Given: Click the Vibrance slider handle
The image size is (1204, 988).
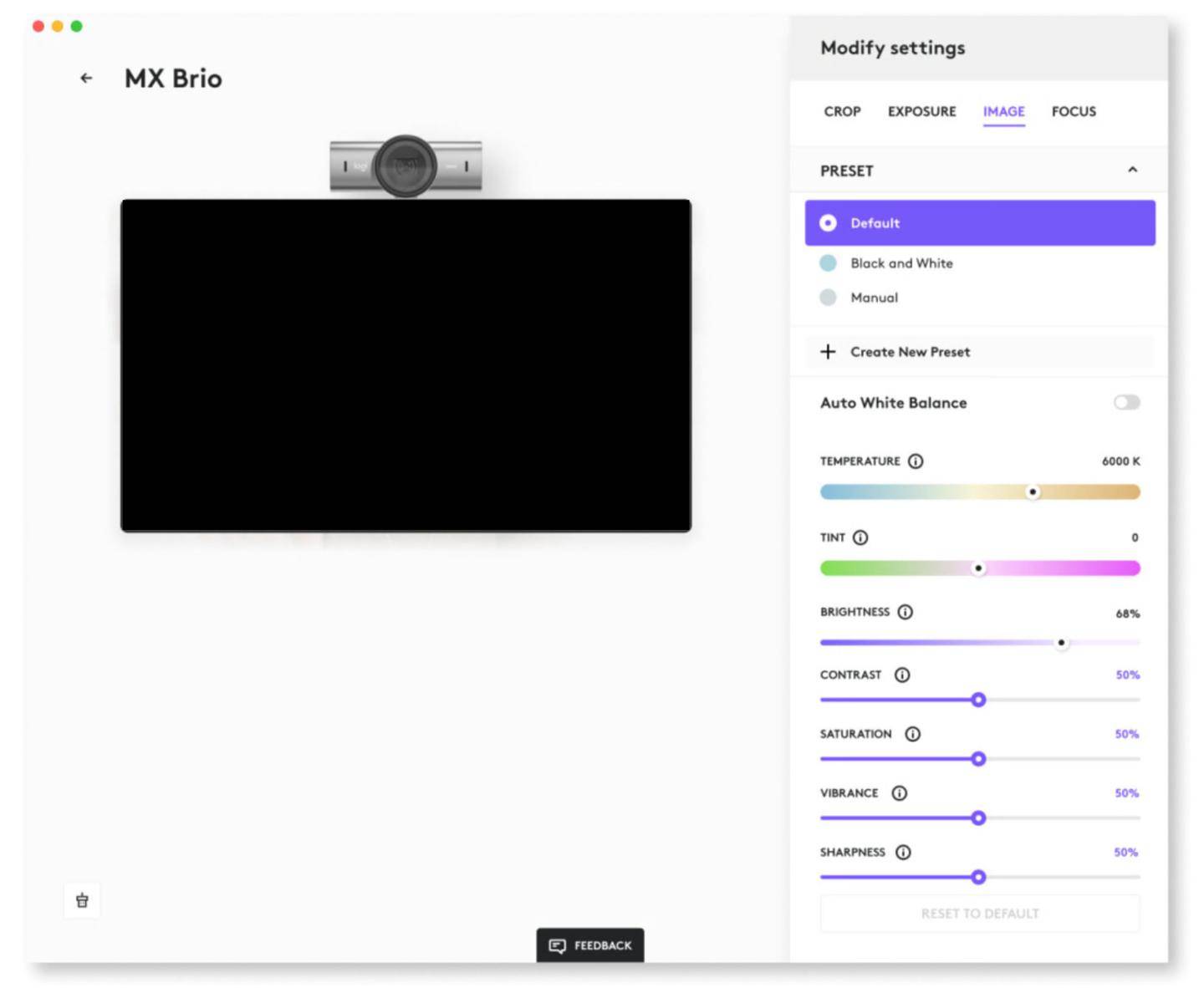Looking at the screenshot, I should tap(978, 818).
